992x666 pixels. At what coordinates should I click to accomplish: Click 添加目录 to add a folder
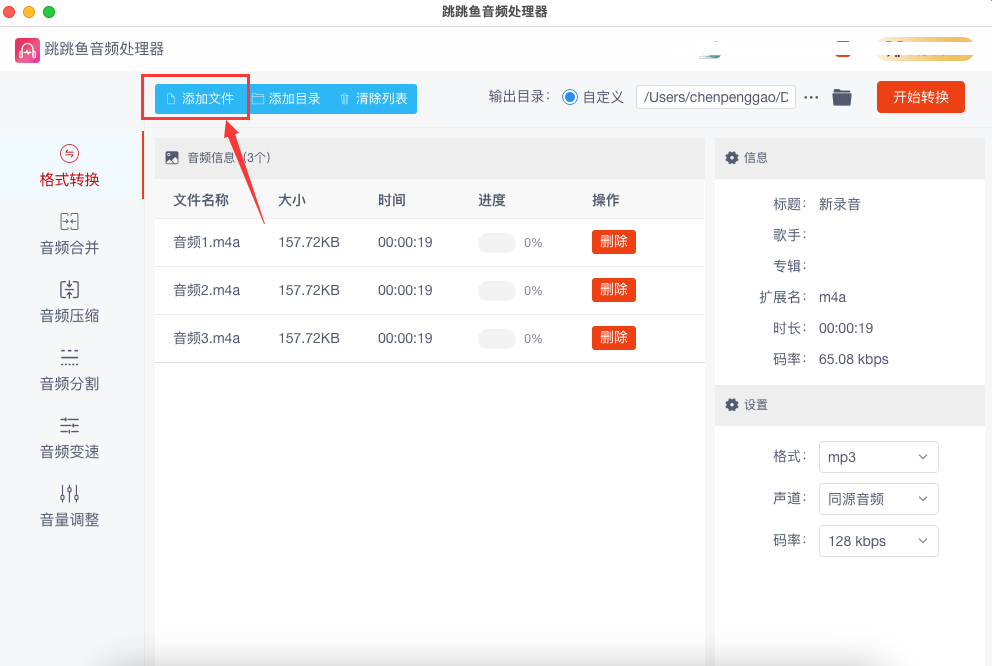point(286,99)
